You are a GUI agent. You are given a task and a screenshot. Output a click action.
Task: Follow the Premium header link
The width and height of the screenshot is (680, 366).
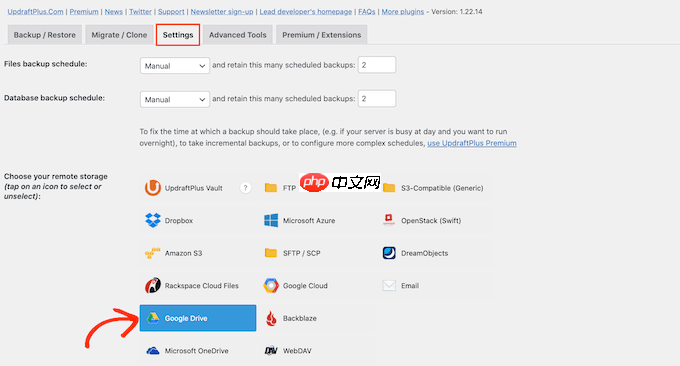click(84, 12)
